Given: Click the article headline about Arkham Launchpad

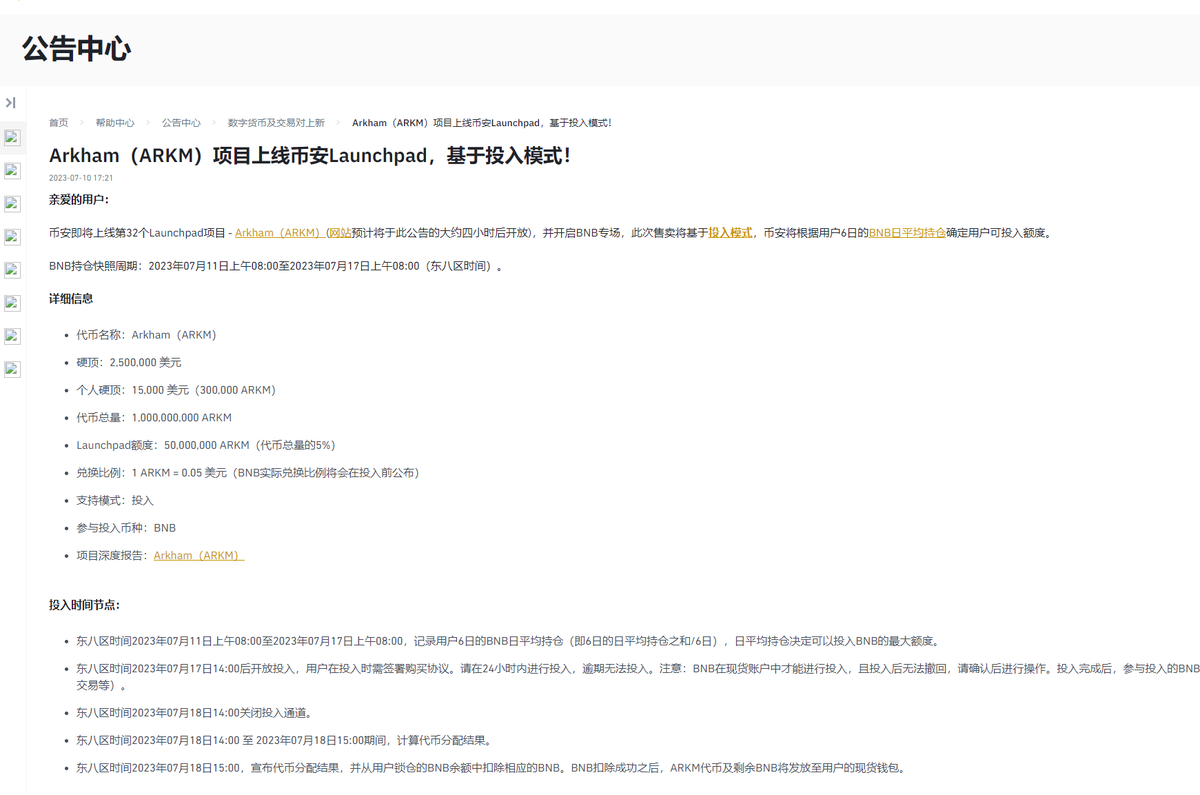Looking at the screenshot, I should point(310,156).
